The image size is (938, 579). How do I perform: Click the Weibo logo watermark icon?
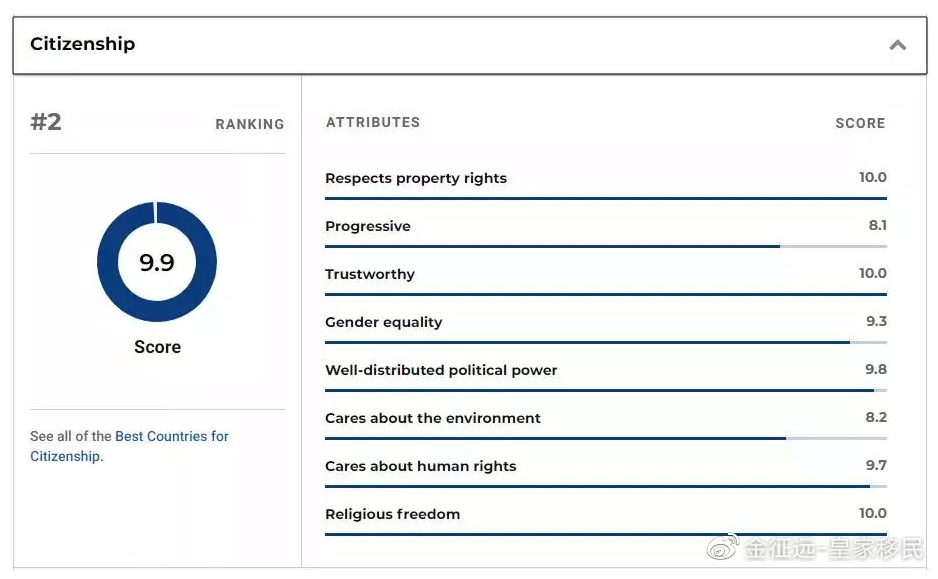[723, 546]
